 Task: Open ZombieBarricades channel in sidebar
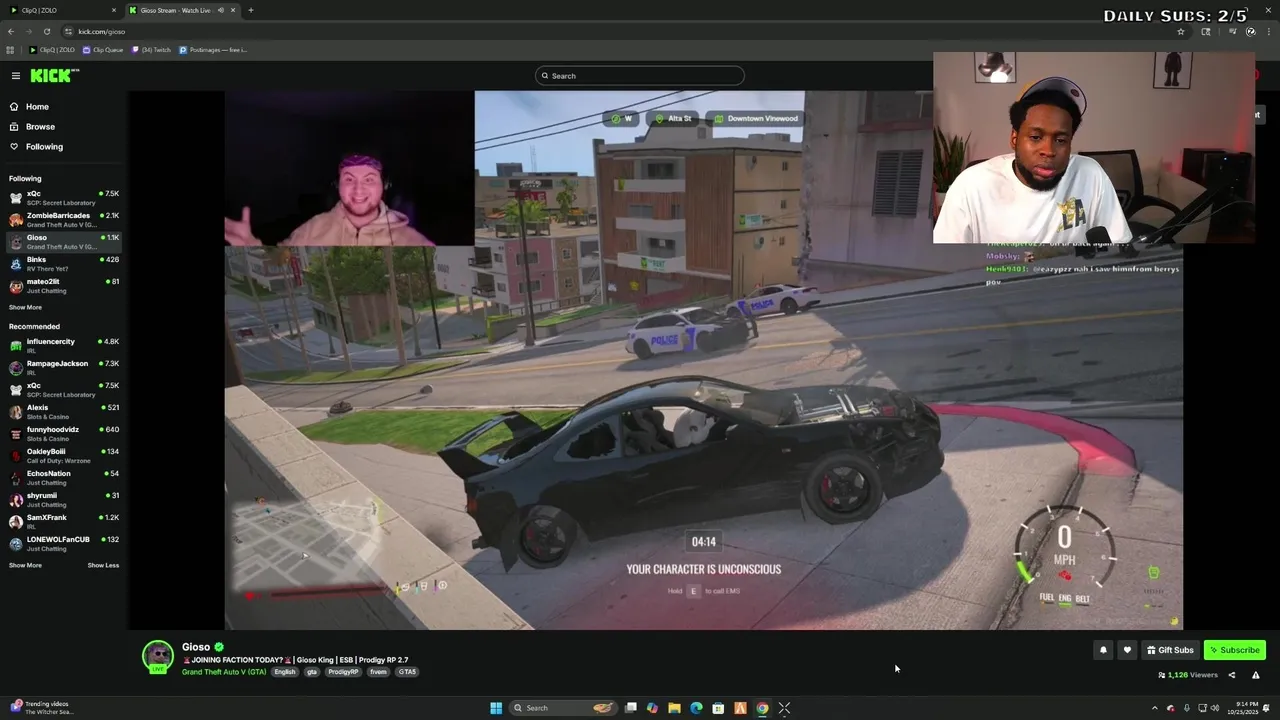[64, 220]
